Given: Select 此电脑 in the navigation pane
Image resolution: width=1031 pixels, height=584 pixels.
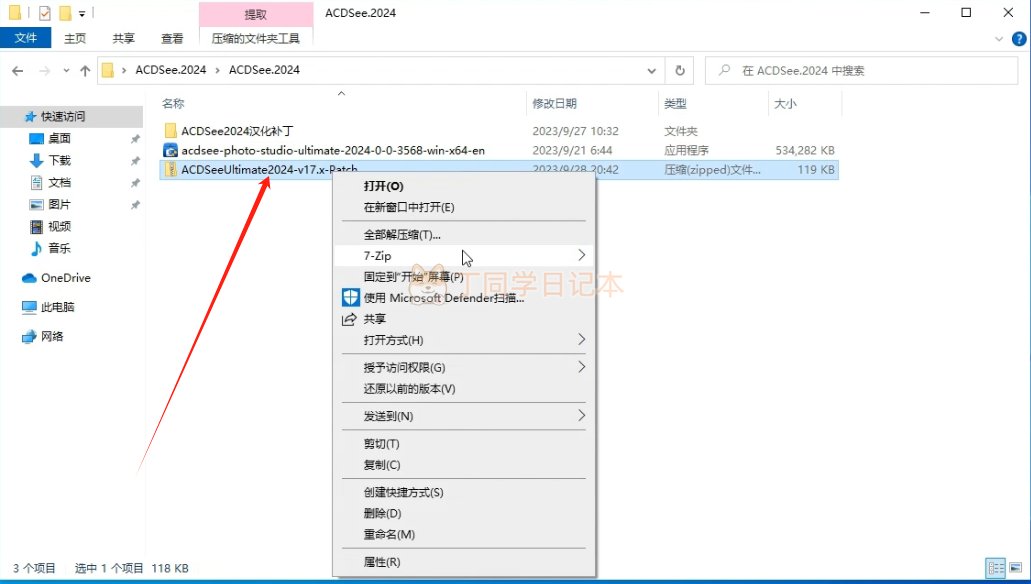Looking at the screenshot, I should point(57,307).
